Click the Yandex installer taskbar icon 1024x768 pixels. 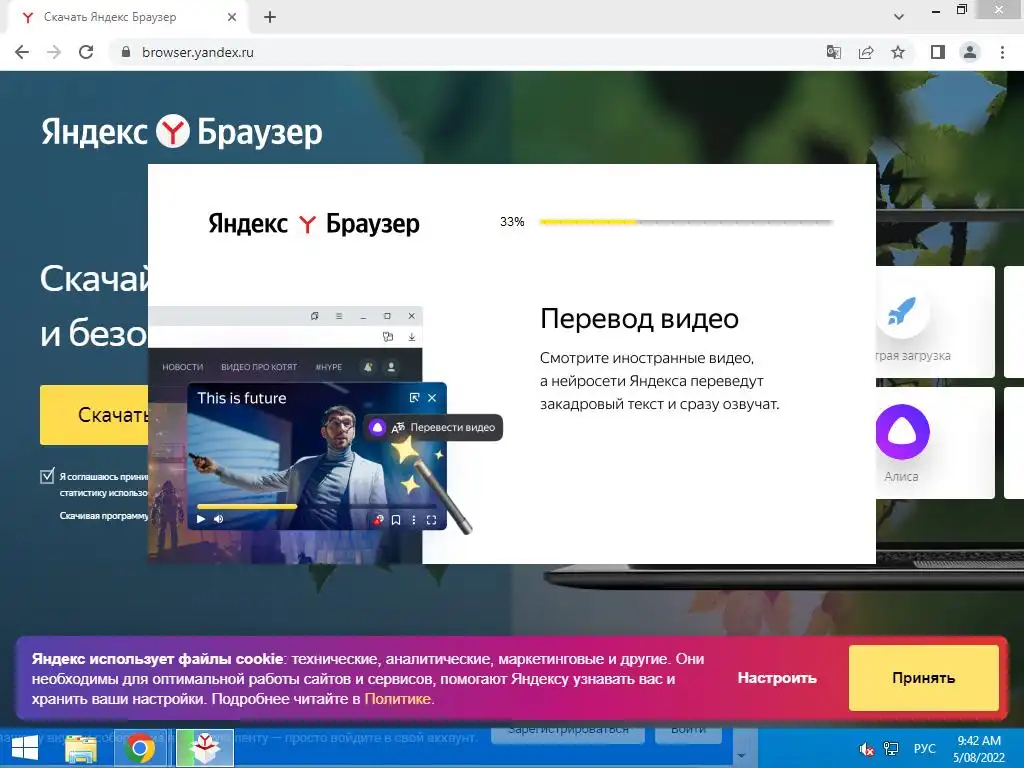coord(205,748)
